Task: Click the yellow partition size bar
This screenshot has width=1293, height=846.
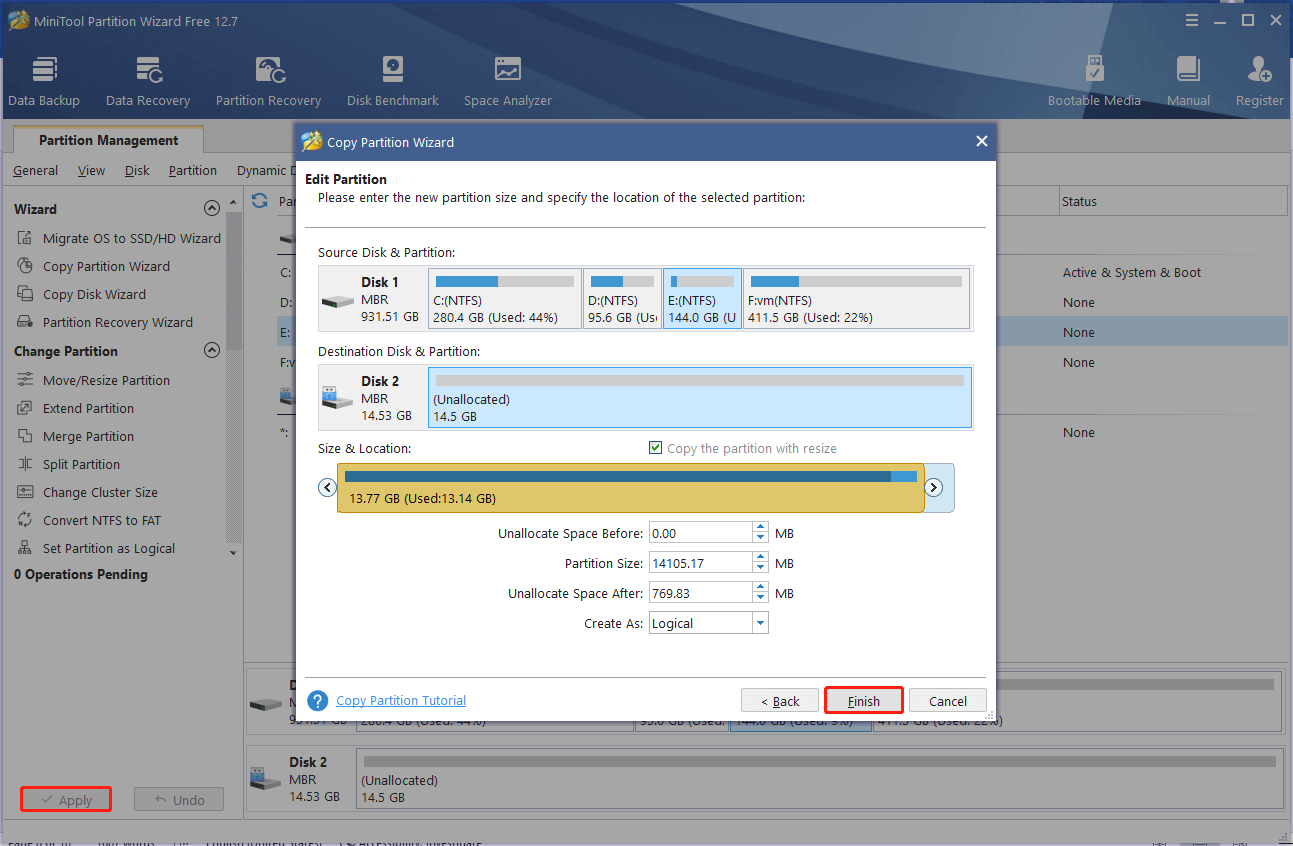Action: (x=630, y=488)
